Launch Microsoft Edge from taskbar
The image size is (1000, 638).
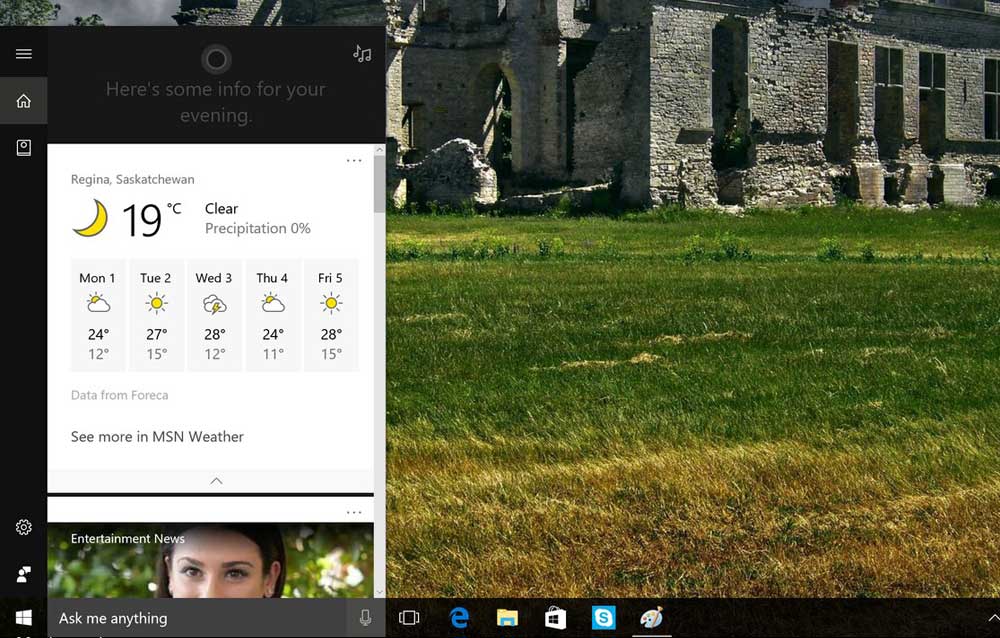[x=459, y=618]
